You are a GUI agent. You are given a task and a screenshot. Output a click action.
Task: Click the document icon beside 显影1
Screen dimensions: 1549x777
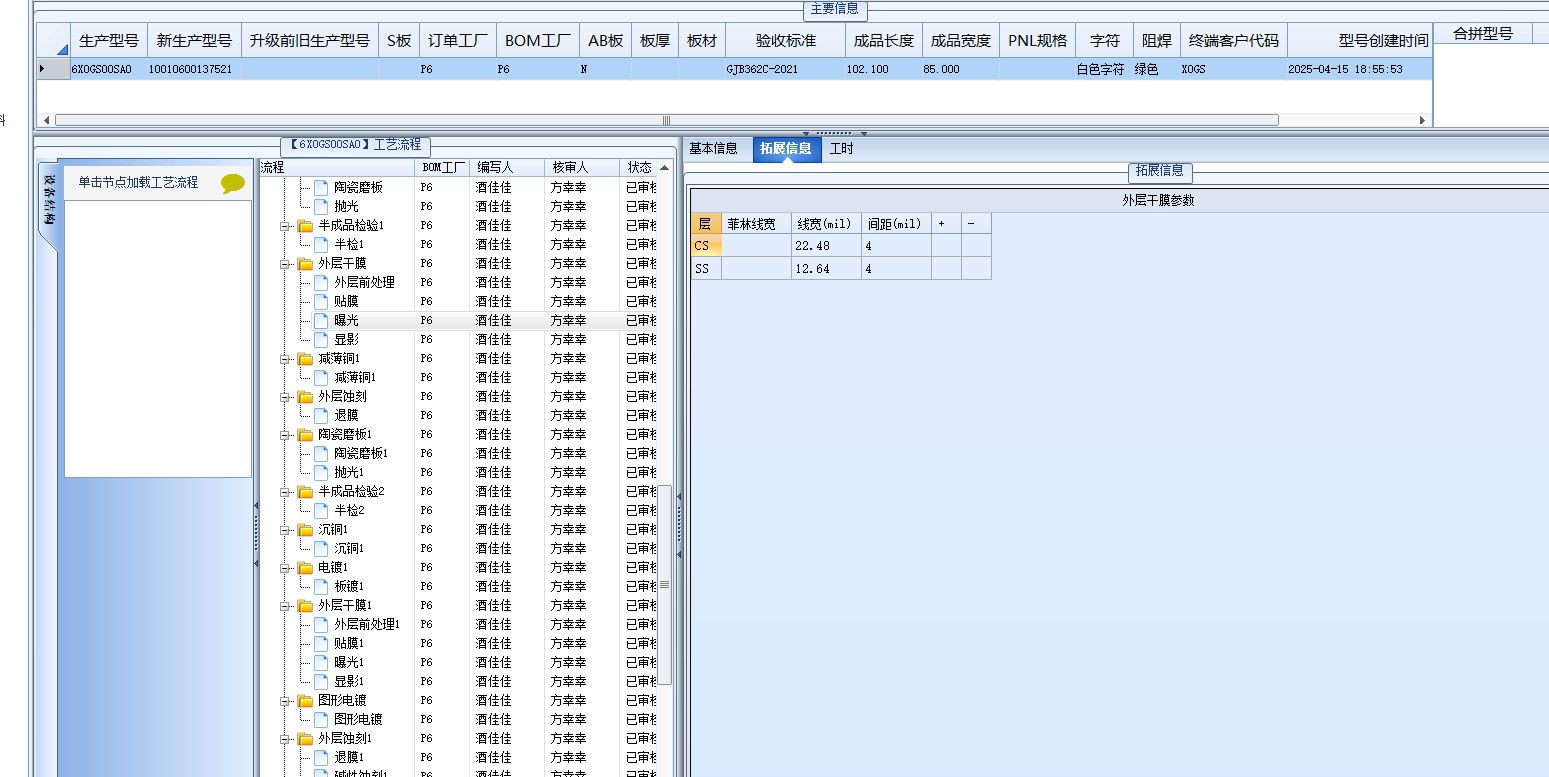coord(321,682)
